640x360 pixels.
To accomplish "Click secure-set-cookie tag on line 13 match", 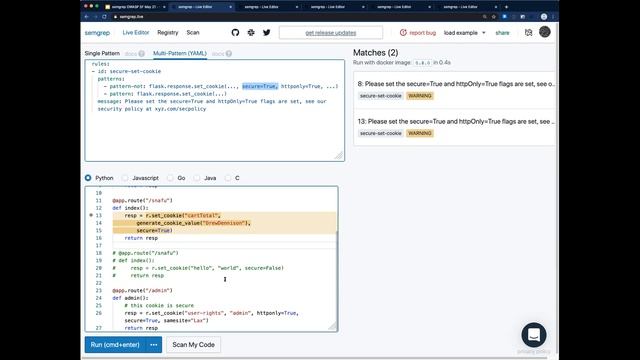I will 381,133.
